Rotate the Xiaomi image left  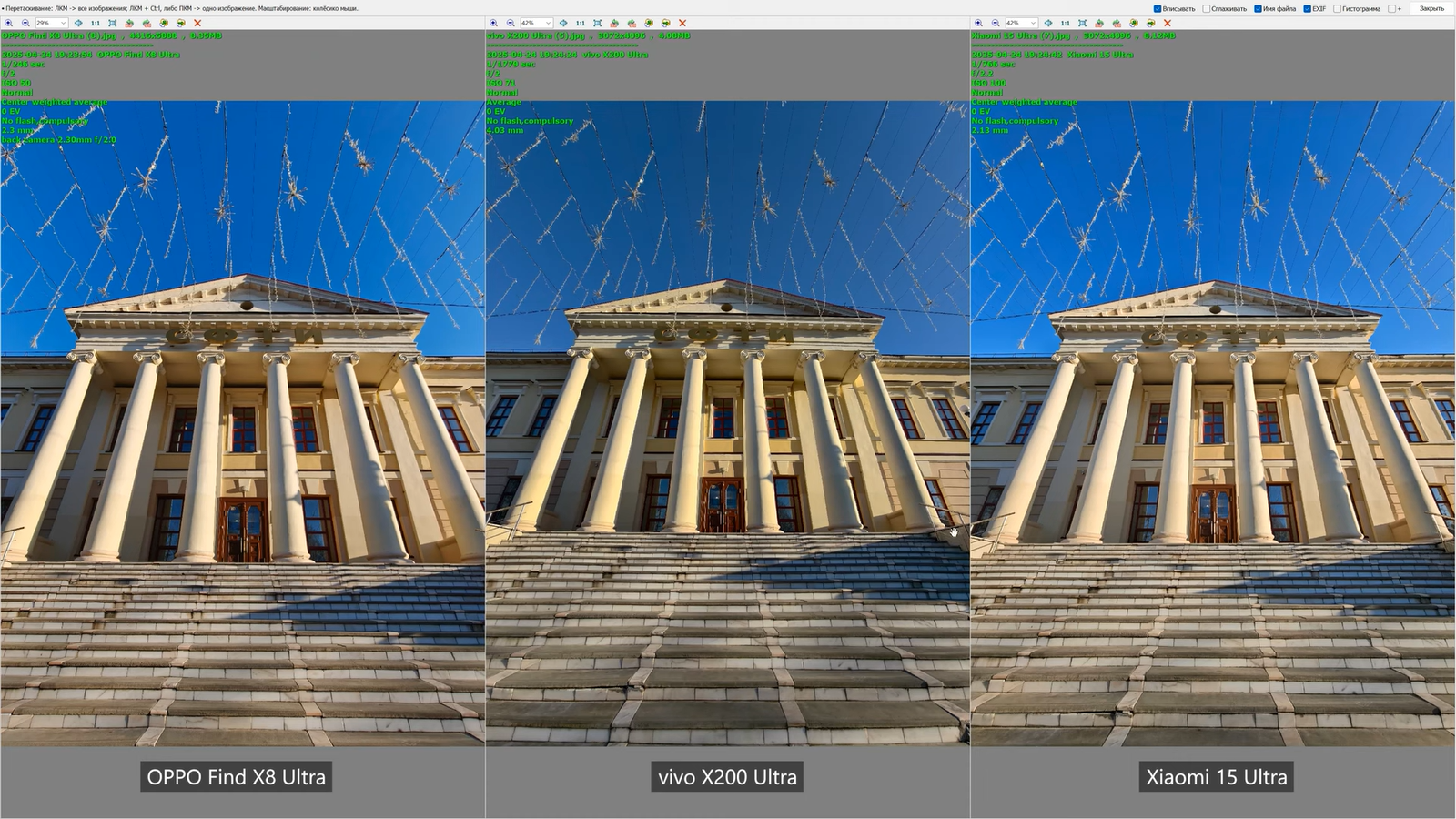click(1099, 23)
